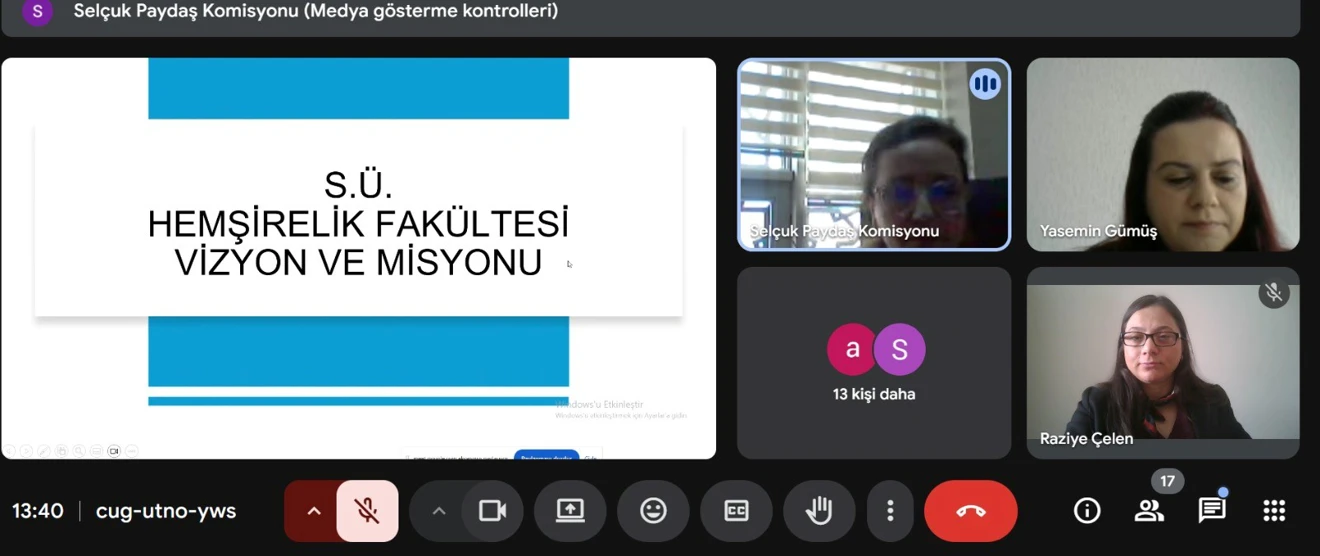Viewport: 1320px width, 556px height.
Task: Open more options three-dot menu
Action: (x=890, y=511)
